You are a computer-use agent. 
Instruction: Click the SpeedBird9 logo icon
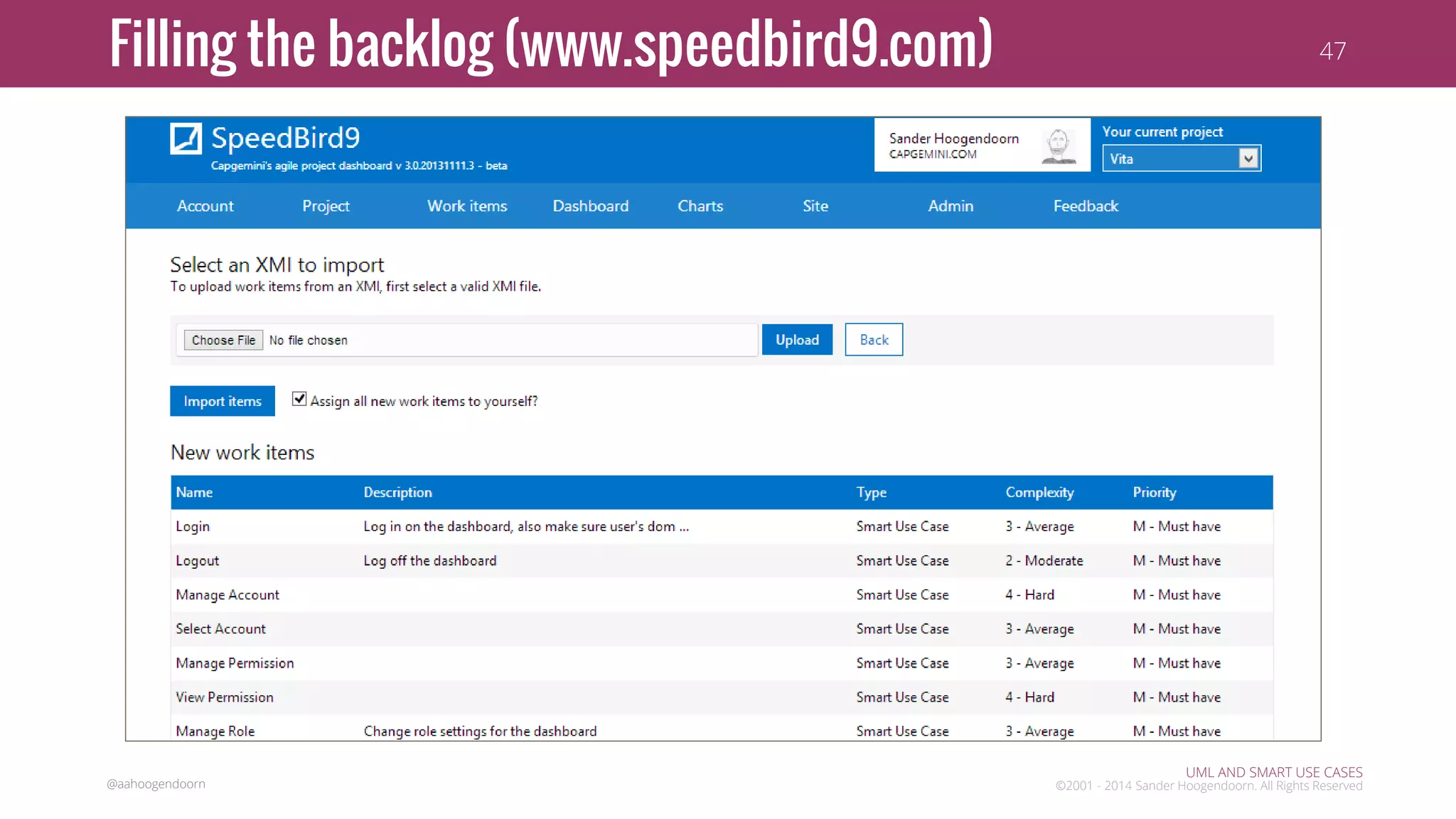[186, 139]
